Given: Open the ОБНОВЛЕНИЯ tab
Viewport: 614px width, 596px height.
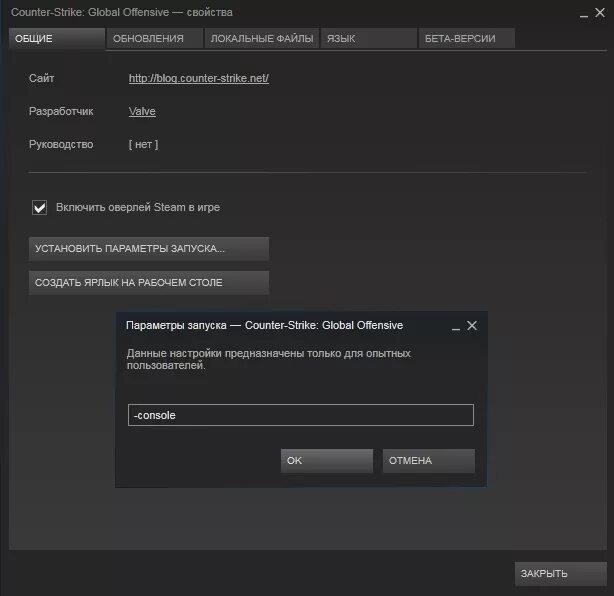Looking at the screenshot, I should (155, 38).
